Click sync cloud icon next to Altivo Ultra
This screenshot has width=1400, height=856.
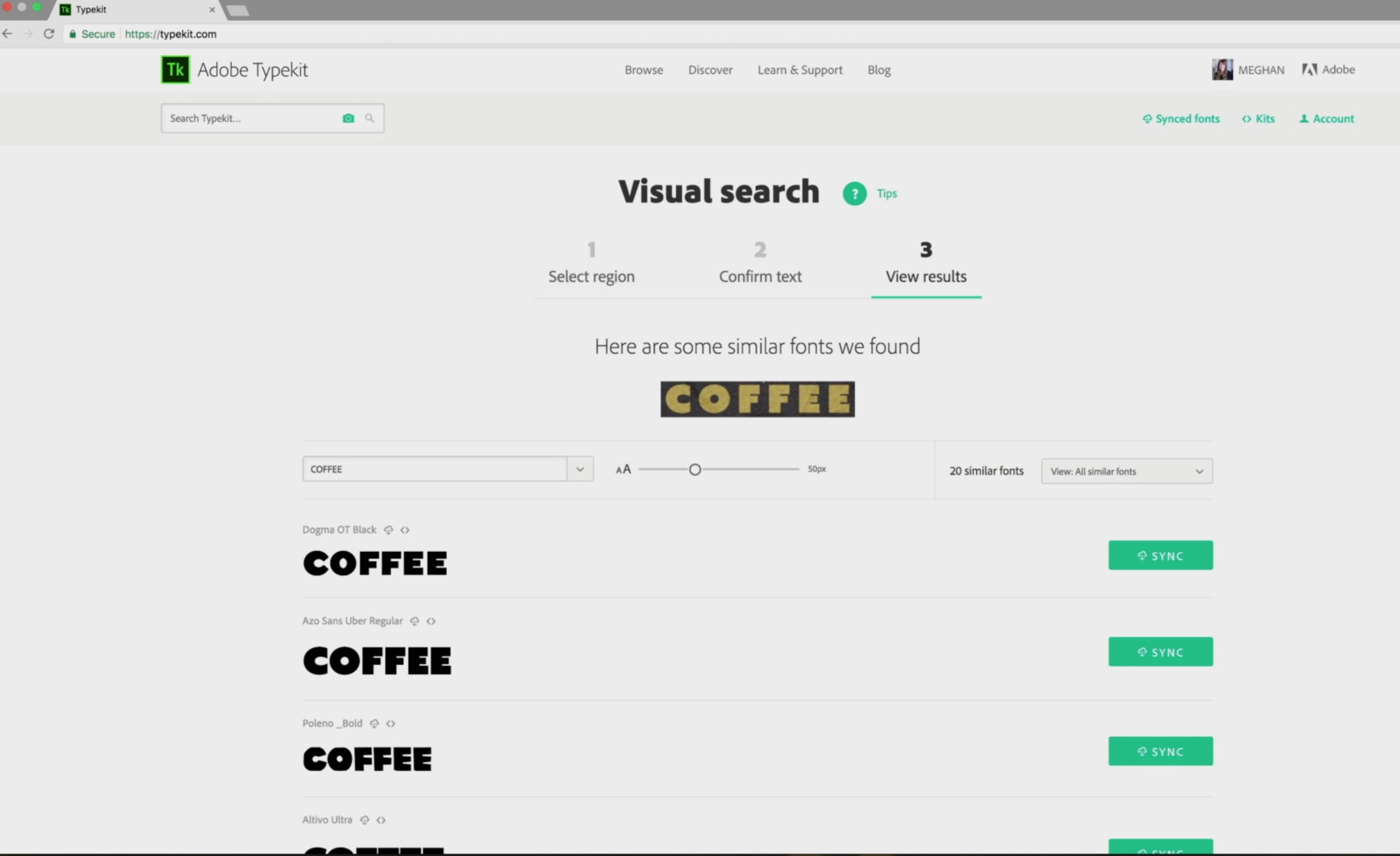tap(364, 820)
